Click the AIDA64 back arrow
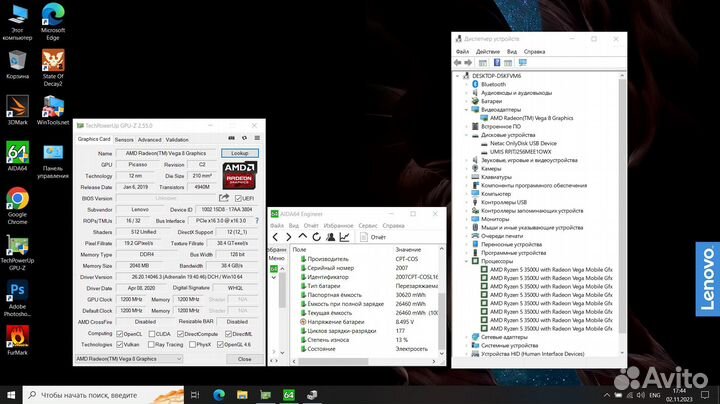Image resolution: width=720 pixels, height=404 pixels. pos(275,237)
